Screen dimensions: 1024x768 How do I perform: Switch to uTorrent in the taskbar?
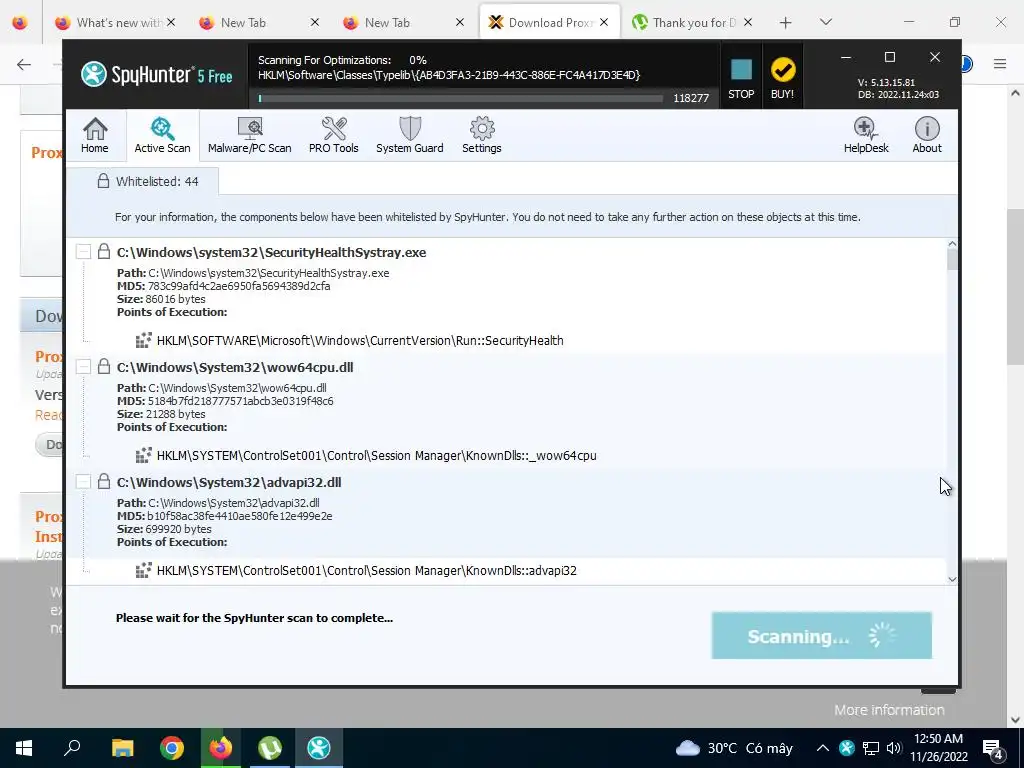click(x=270, y=748)
